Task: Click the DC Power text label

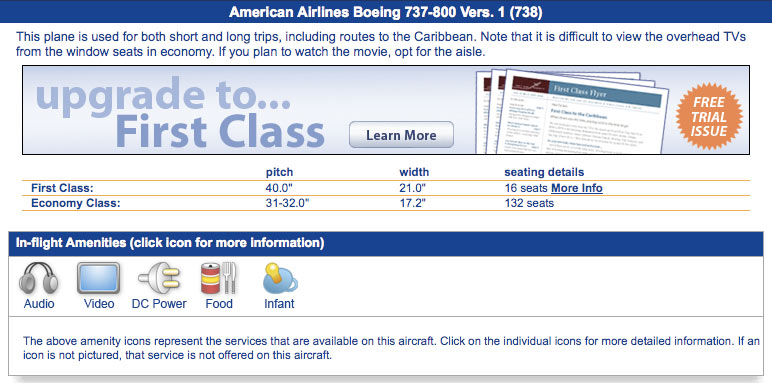Action: (x=159, y=304)
